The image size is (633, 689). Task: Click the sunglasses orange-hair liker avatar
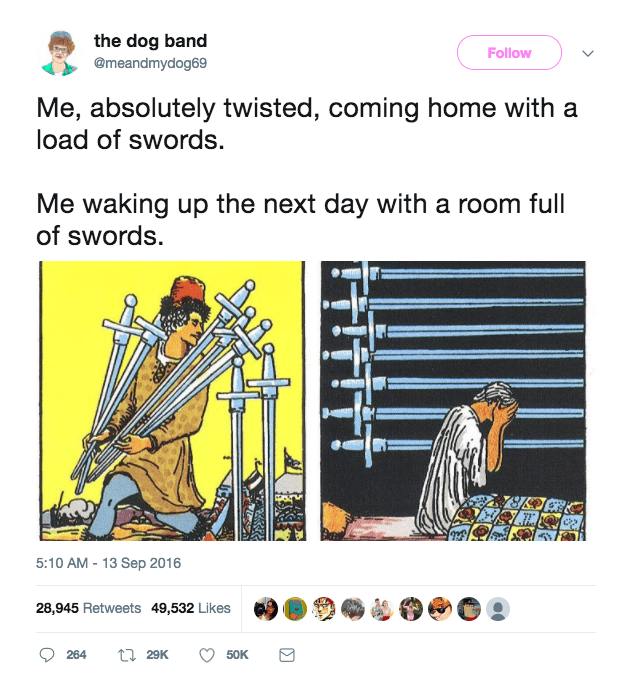point(440,609)
